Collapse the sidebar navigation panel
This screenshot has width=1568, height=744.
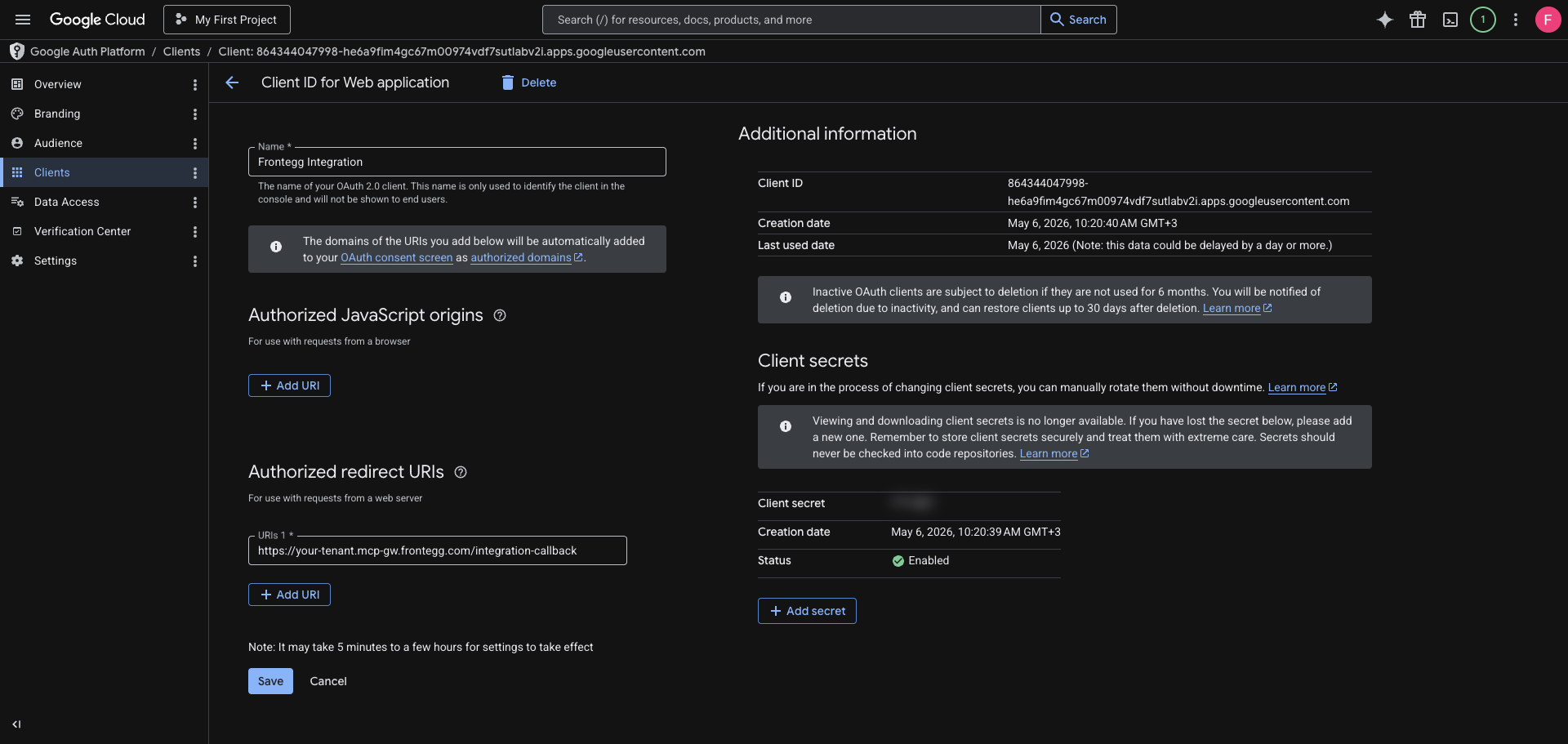click(16, 724)
